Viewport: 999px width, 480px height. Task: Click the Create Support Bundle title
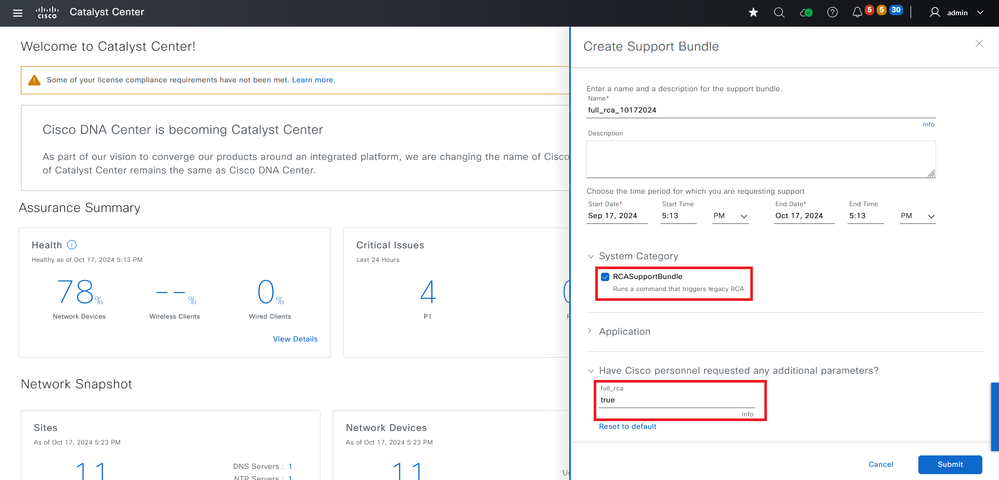click(x=651, y=47)
